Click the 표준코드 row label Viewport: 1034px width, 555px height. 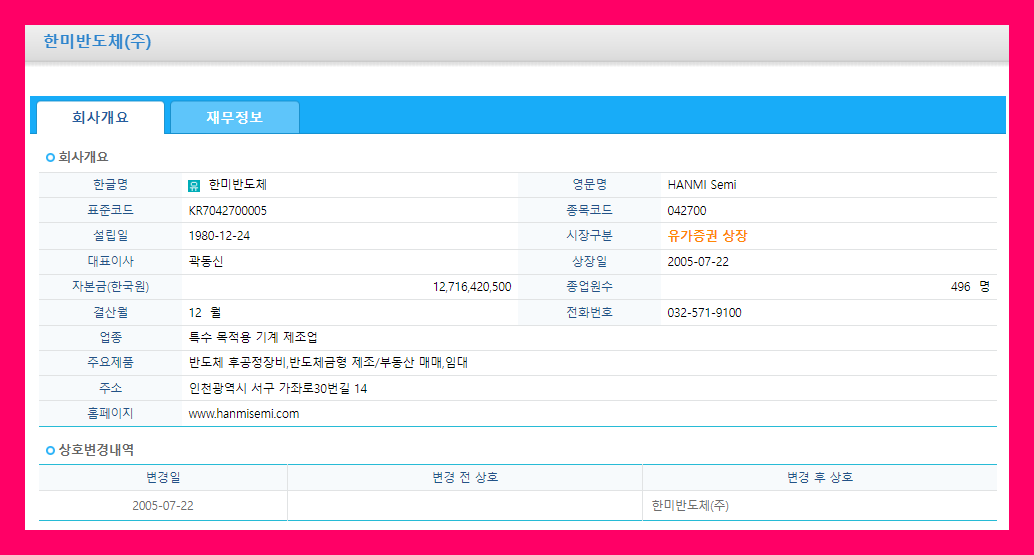click(x=110, y=211)
